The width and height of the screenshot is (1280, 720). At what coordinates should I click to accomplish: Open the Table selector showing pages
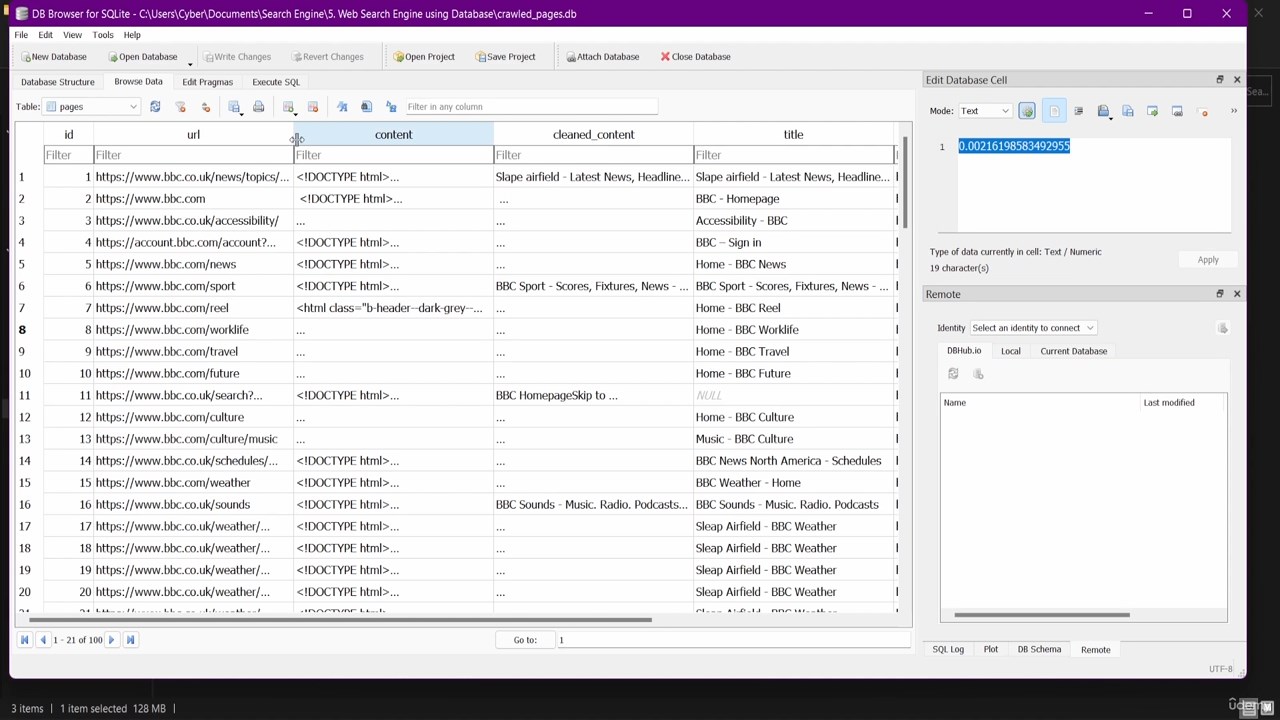pos(91,107)
